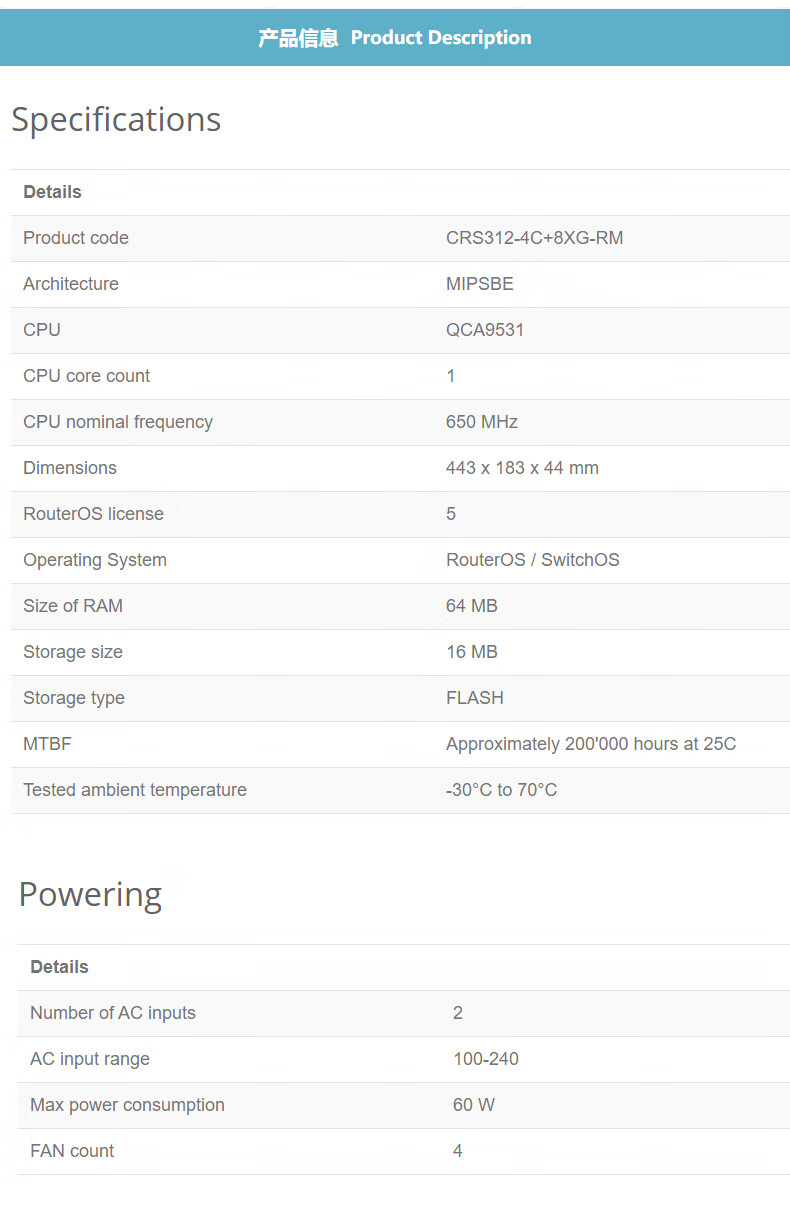Click the dimensions value 443 x 183 x 44 mm
Viewport: 790px width, 1215px height.
[x=522, y=468]
